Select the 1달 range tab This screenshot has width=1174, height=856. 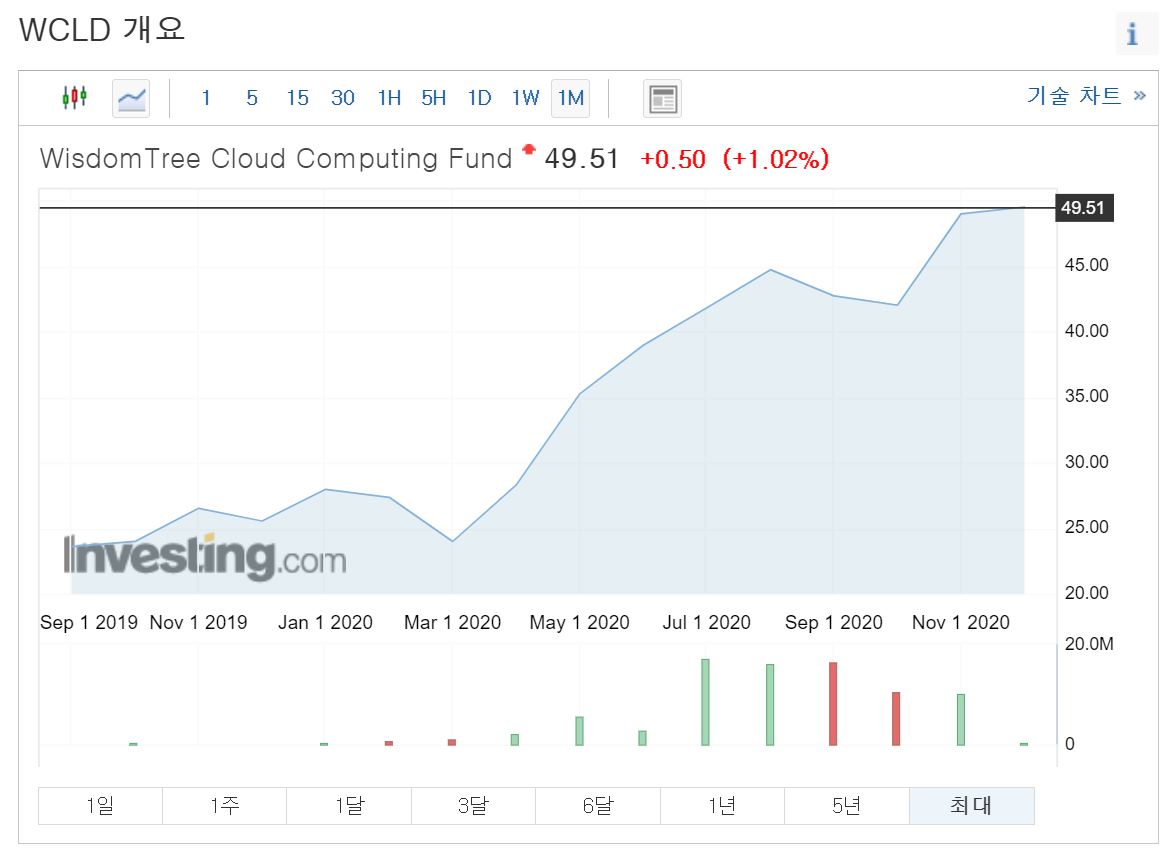coord(349,806)
